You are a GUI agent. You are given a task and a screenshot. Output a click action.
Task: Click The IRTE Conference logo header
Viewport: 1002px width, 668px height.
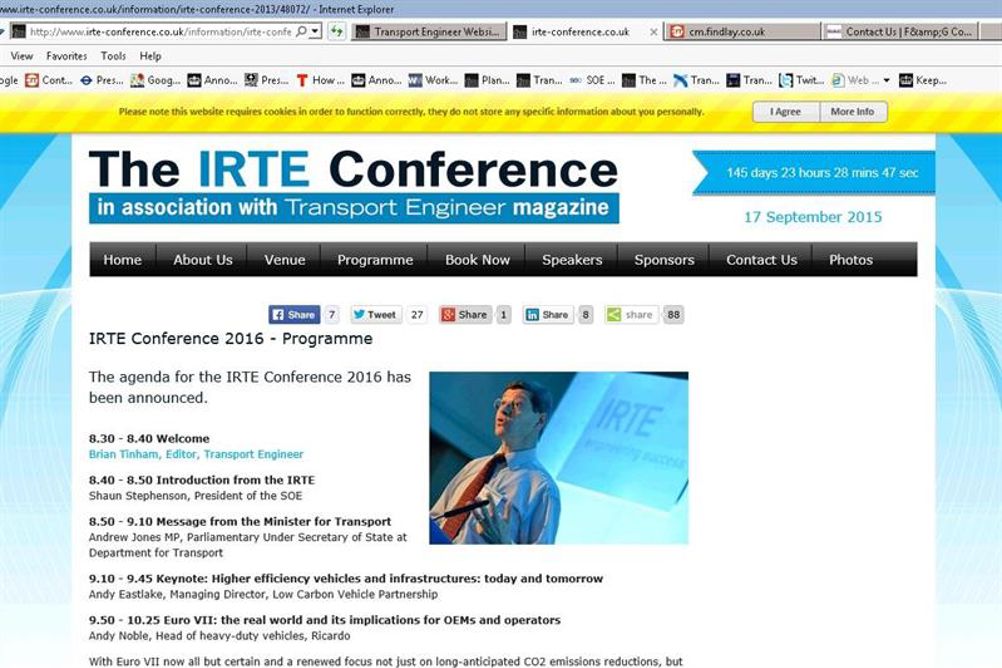tap(353, 186)
